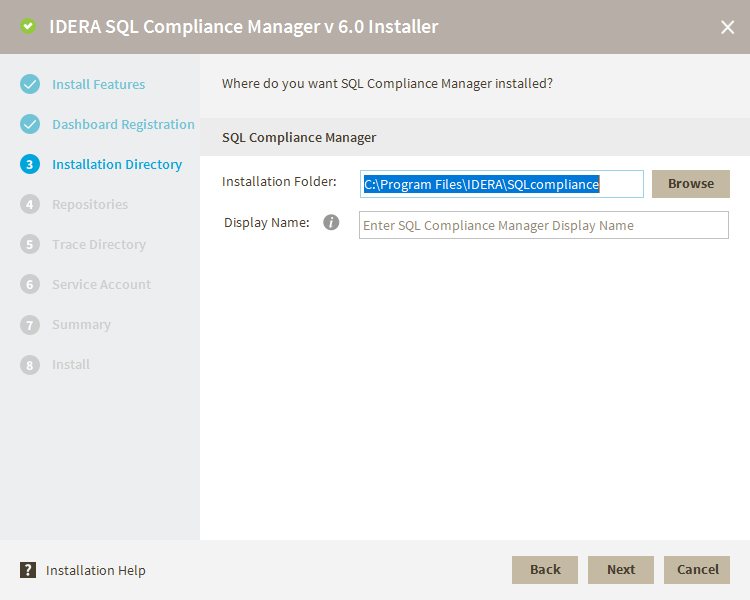This screenshot has width=750, height=600.
Task: Click the step 8 Install number icon
Action: 30,364
